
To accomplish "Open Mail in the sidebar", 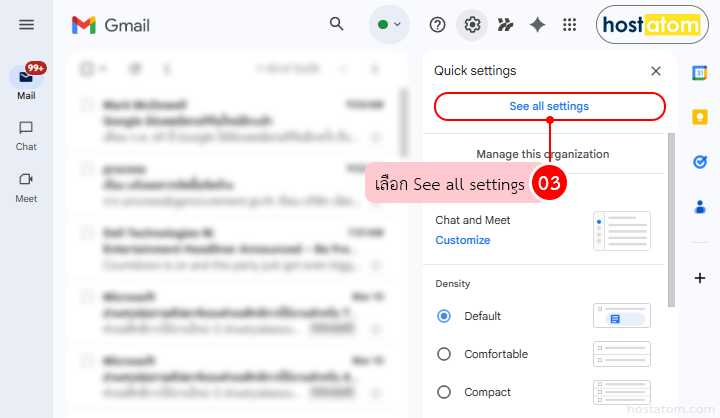I will pyautogui.click(x=26, y=83).
